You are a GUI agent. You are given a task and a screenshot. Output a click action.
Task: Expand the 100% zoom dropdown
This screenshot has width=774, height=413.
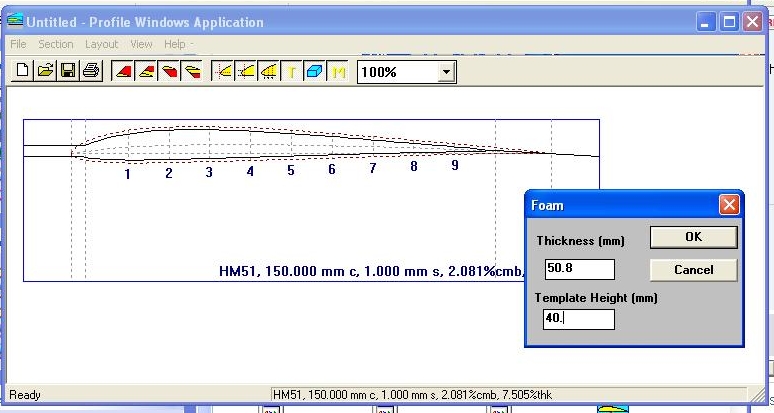click(446, 72)
